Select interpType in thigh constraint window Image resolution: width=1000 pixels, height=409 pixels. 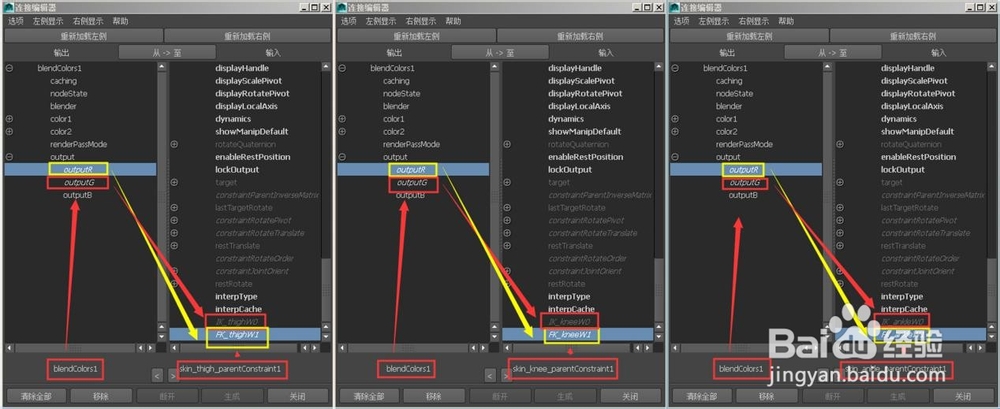(x=237, y=297)
